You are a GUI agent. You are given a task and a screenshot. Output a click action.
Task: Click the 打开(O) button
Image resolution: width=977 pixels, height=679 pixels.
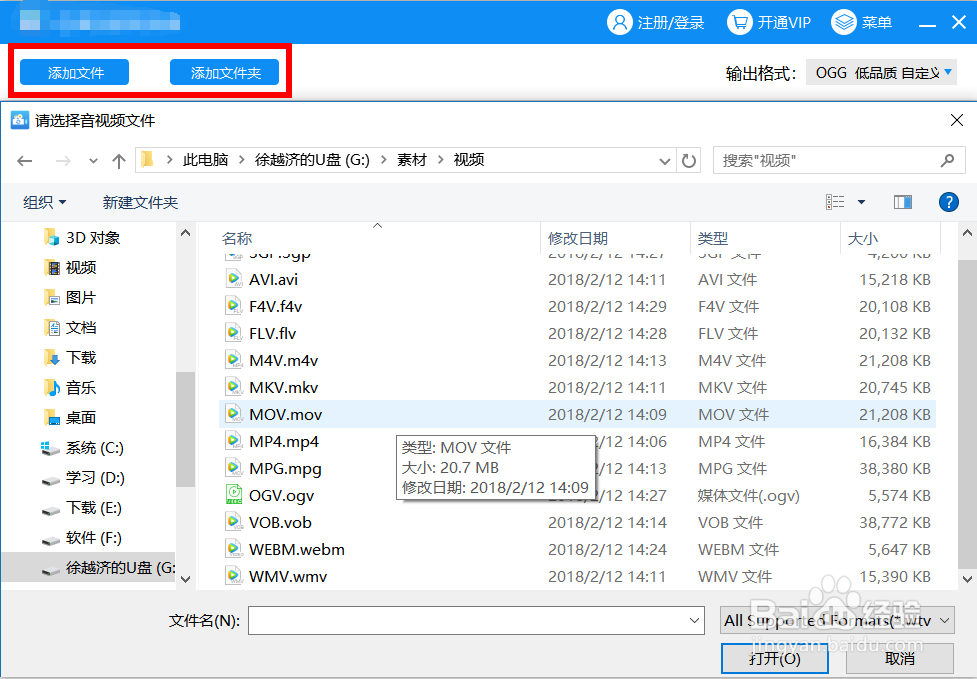click(x=774, y=658)
